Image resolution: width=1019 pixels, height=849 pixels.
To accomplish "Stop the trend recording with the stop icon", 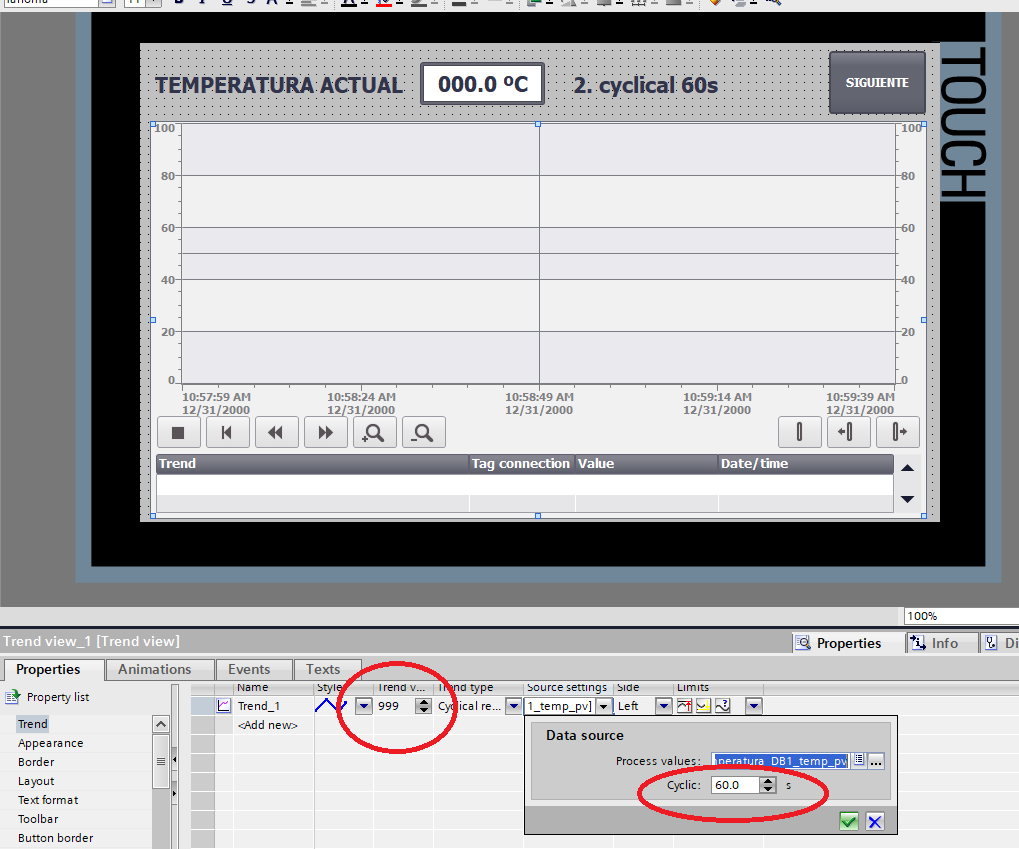I will coord(178,432).
